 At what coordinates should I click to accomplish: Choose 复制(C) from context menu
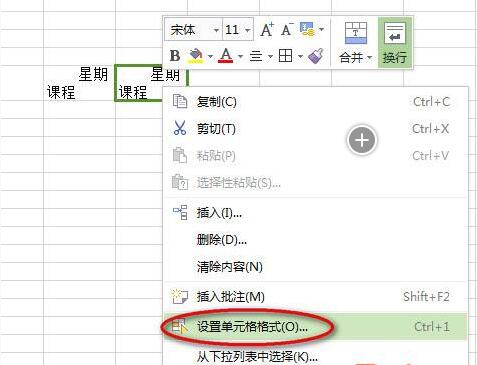[316, 102]
